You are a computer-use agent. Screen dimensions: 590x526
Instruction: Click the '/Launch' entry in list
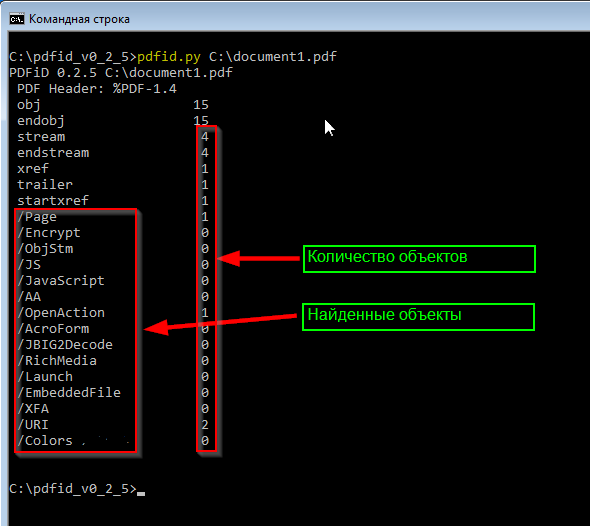tap(45, 377)
